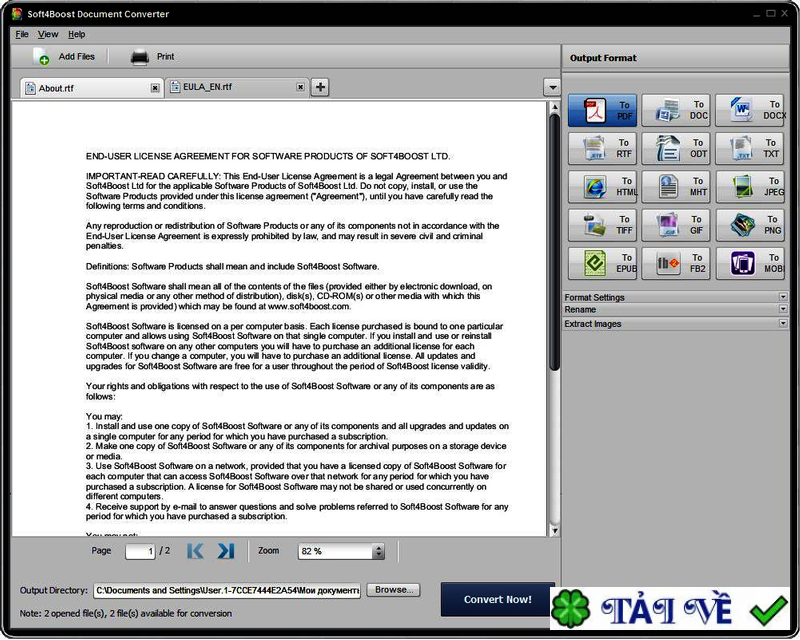Go to the last page arrow
Screen dimensions: 800x640
[x=226, y=551]
